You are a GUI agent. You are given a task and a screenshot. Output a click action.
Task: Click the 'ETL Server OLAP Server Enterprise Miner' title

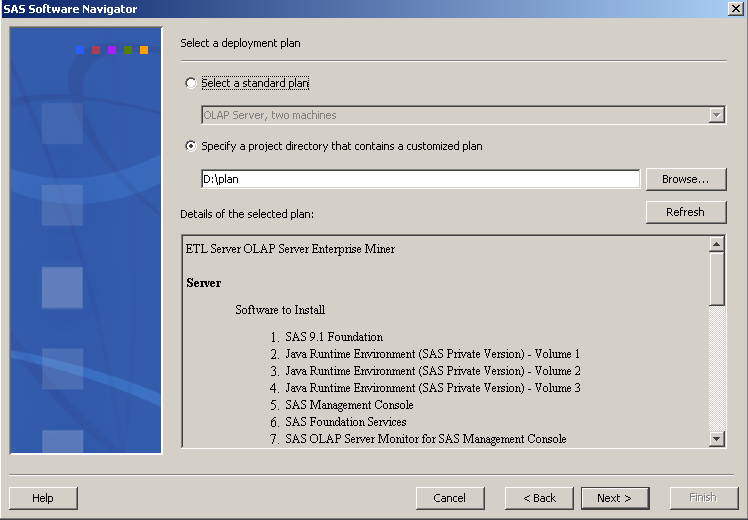(x=290, y=249)
